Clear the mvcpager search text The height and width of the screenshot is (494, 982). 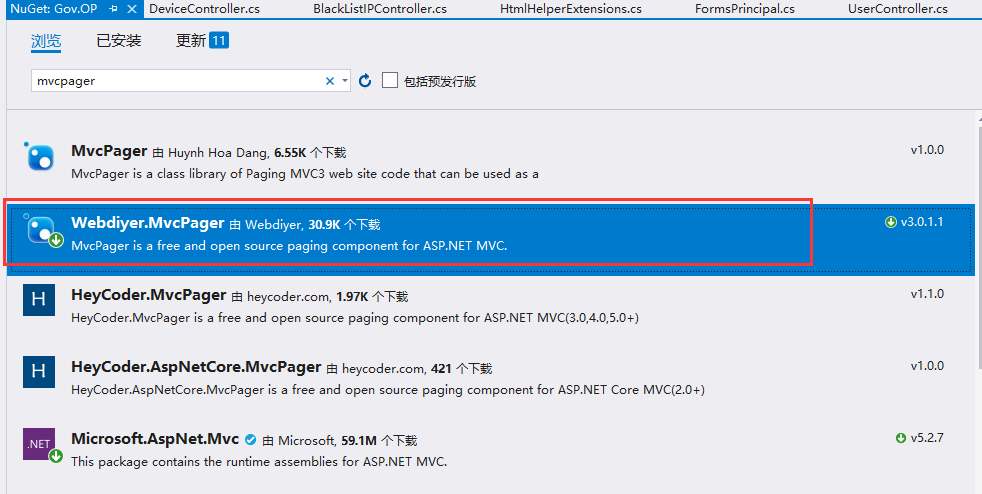click(330, 81)
